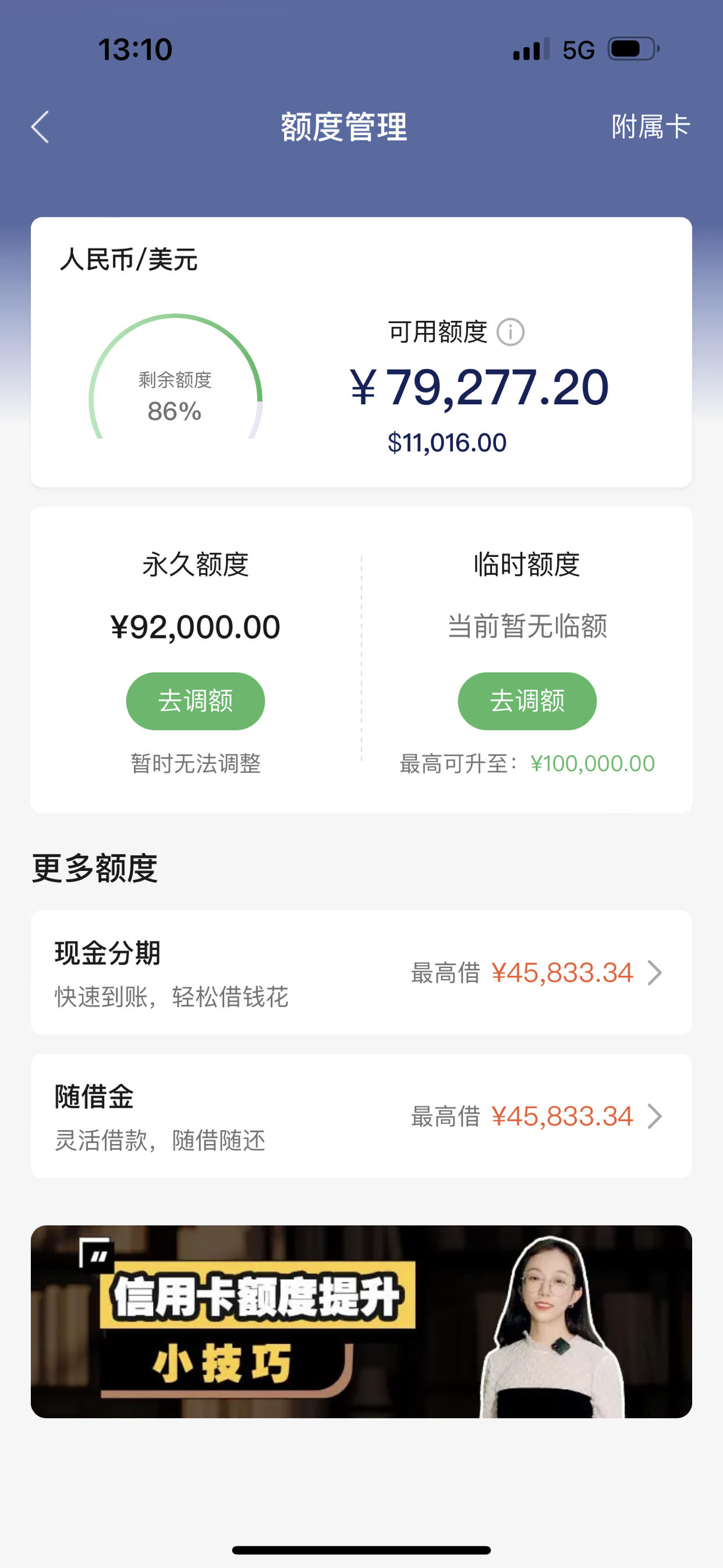Check the 5G signal status icon
Viewport: 723px width, 1568px height.
[578, 50]
